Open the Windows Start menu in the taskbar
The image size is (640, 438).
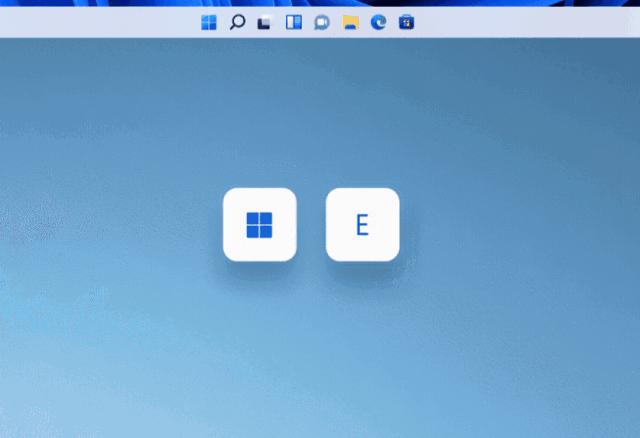pyautogui.click(x=209, y=22)
